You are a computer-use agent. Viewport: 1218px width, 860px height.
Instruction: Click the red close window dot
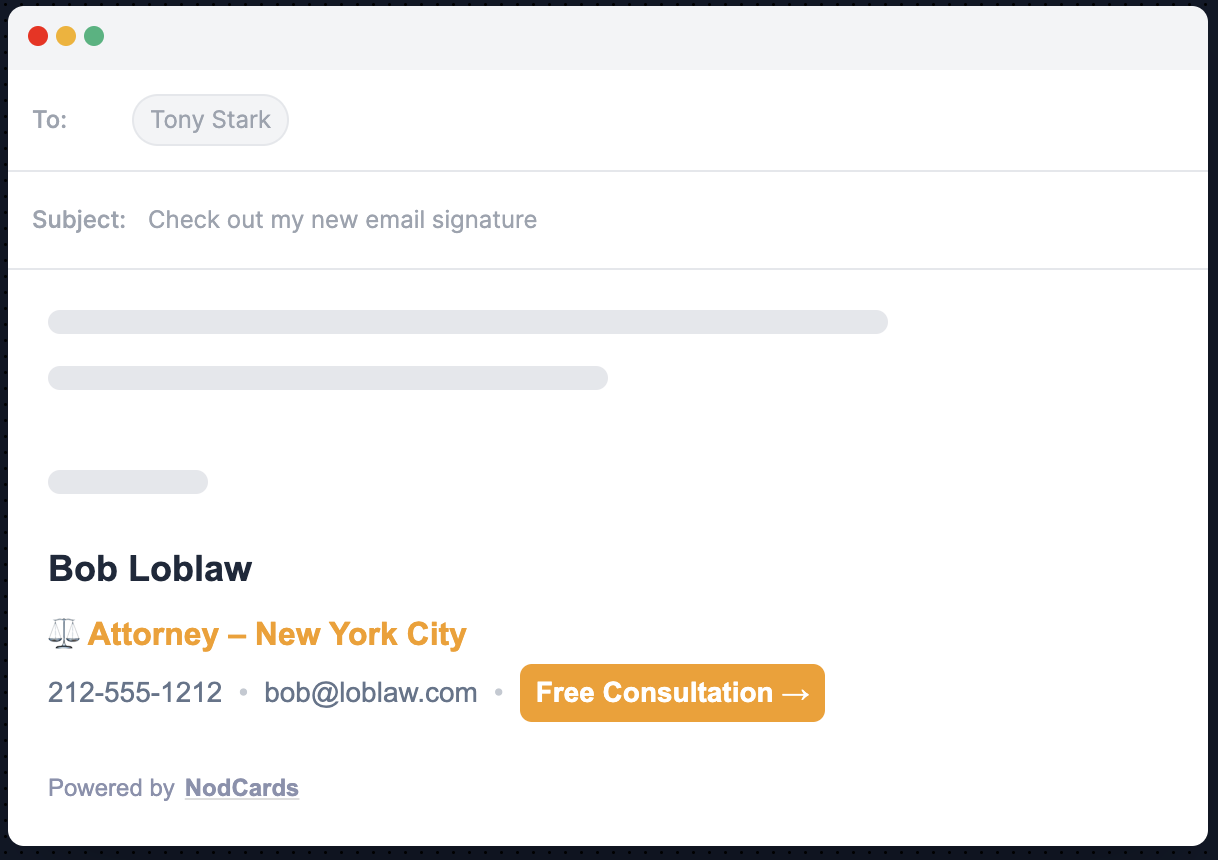coord(38,37)
